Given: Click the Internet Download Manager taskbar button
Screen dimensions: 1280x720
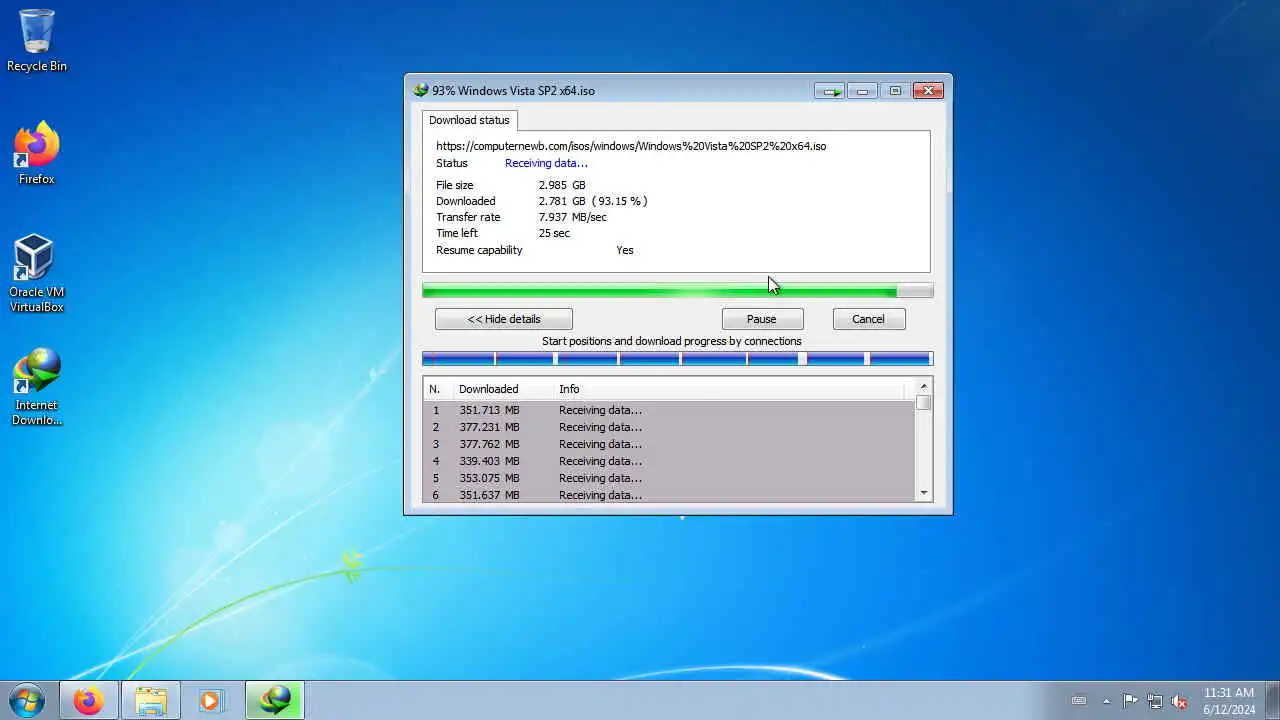Looking at the screenshot, I should point(275,700).
